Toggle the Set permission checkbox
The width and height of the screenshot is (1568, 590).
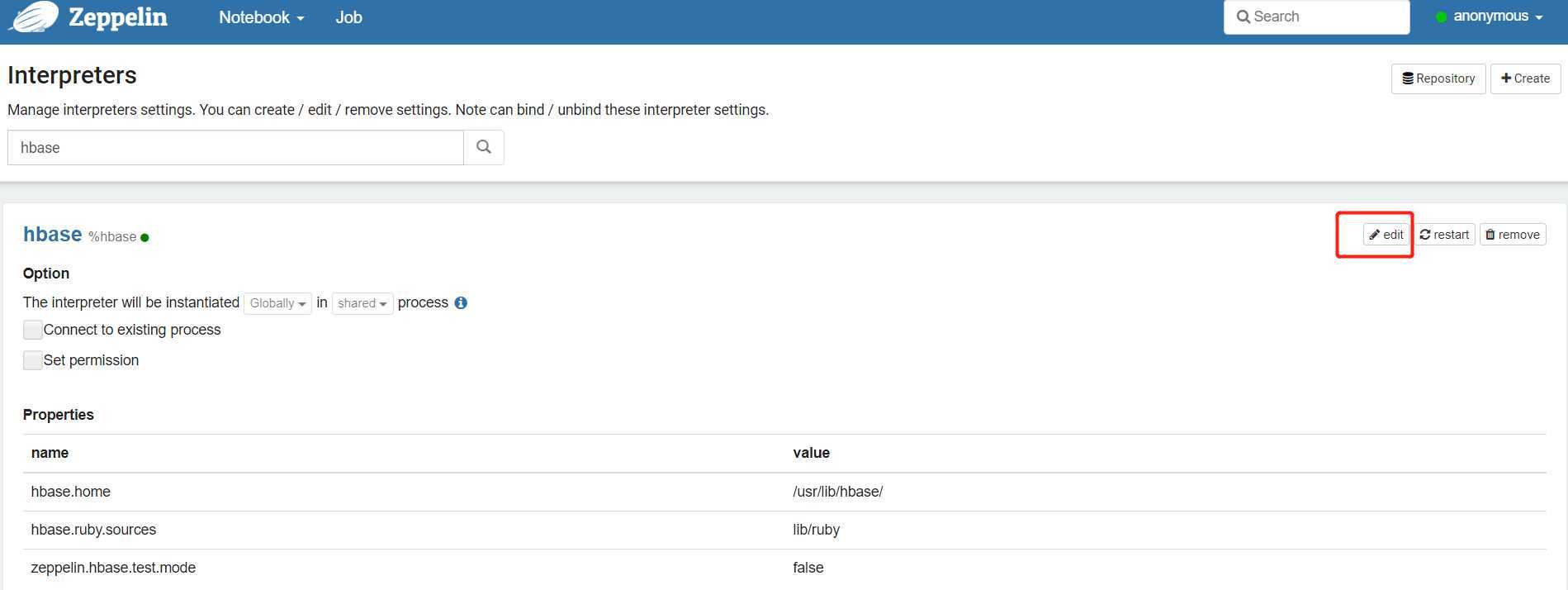(33, 360)
